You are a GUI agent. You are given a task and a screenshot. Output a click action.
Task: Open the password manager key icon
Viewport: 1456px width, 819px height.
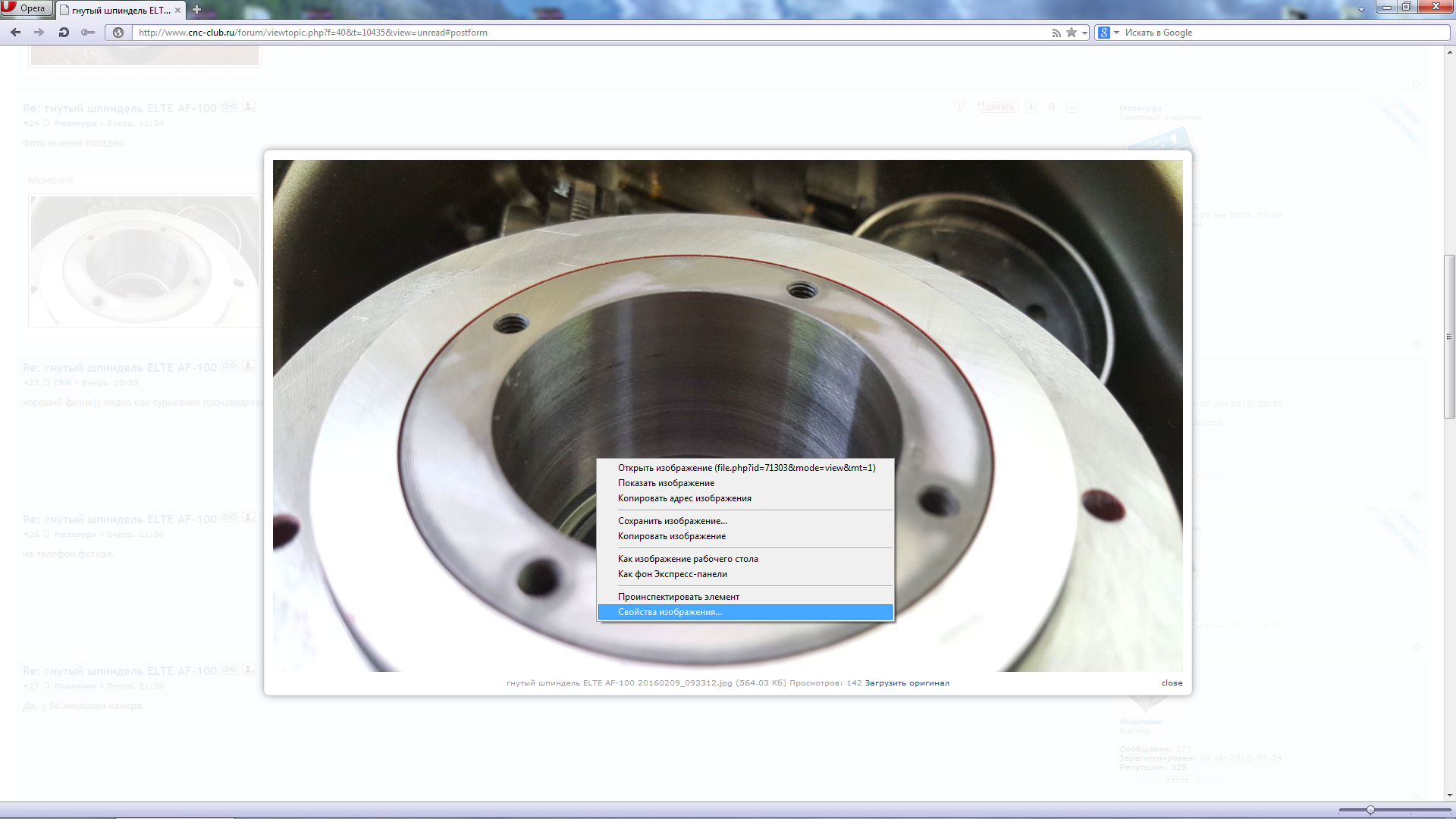[88, 33]
